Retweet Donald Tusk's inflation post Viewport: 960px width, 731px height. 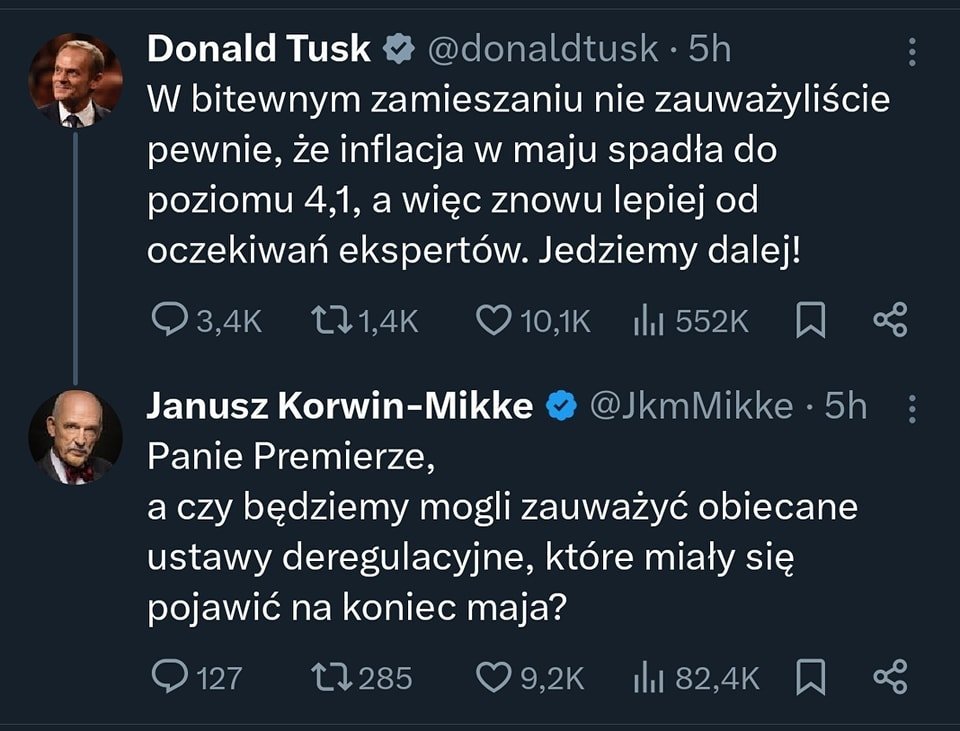pos(326,320)
